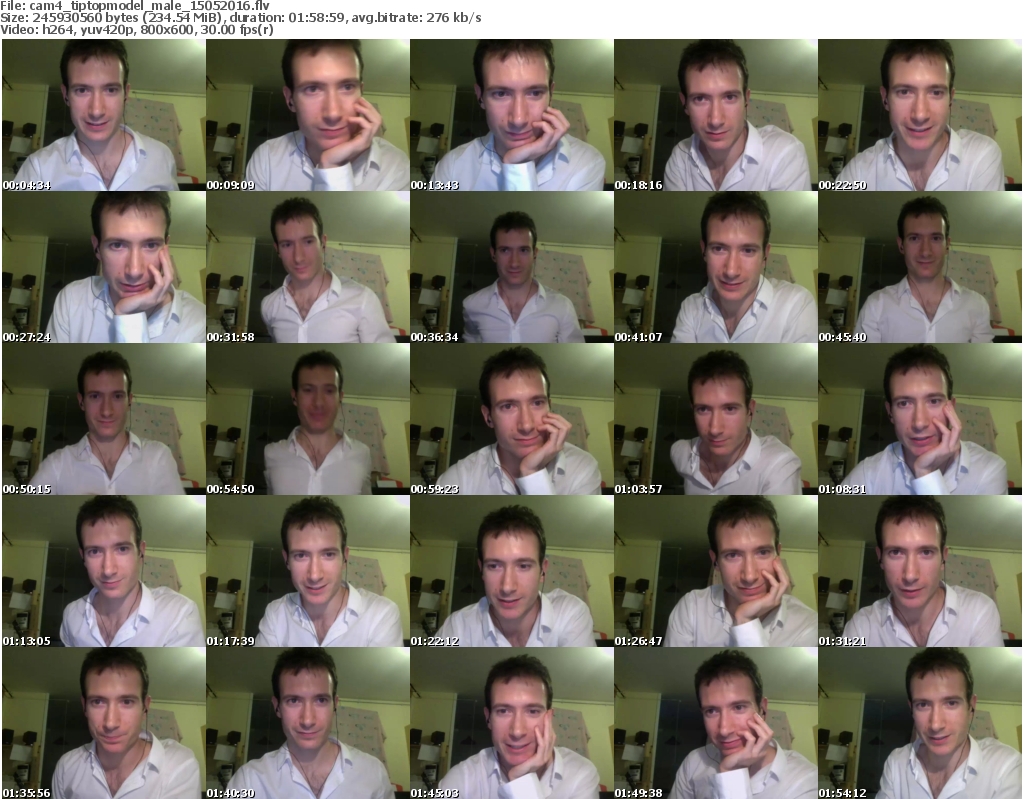1024x799 pixels.
Task: Select the thumbnail stamped 01:03:57
Action: click(x=716, y=419)
